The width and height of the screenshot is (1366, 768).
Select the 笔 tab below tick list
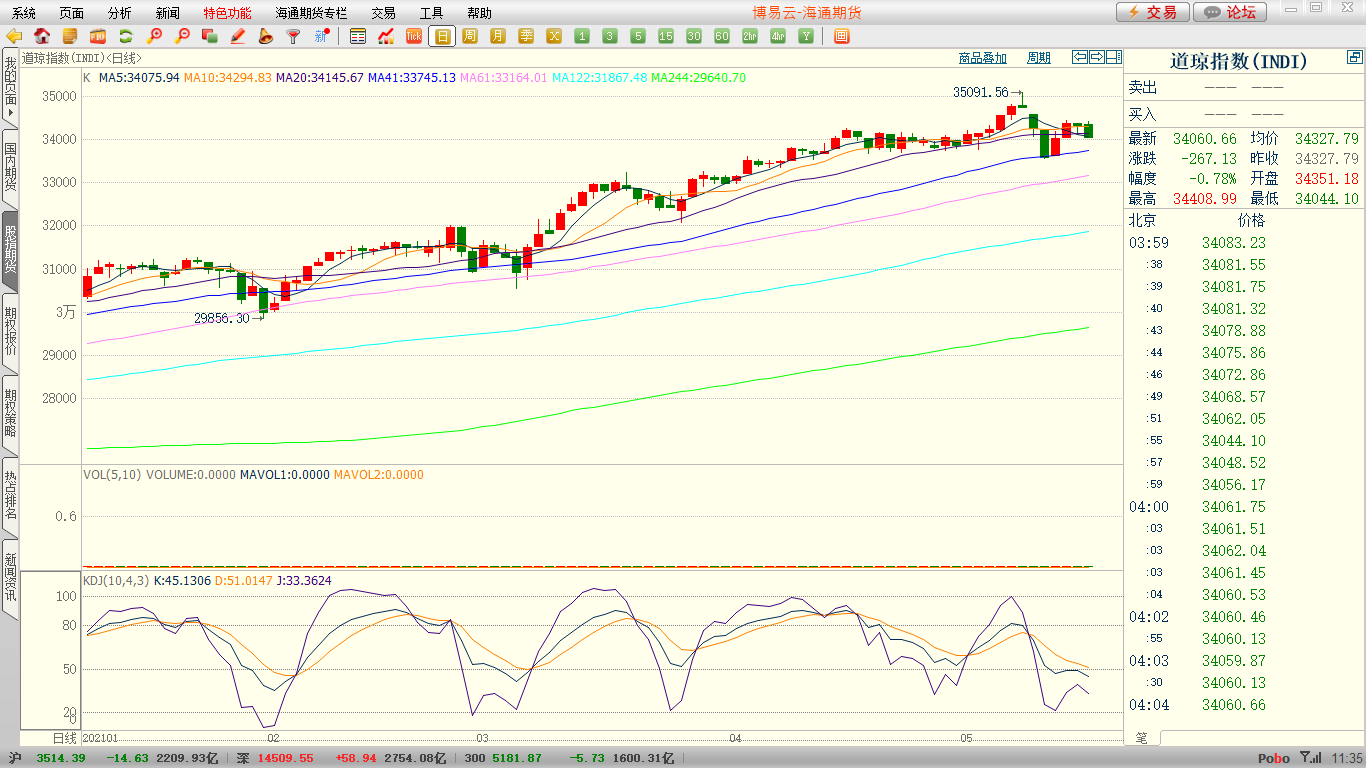(x=1142, y=737)
